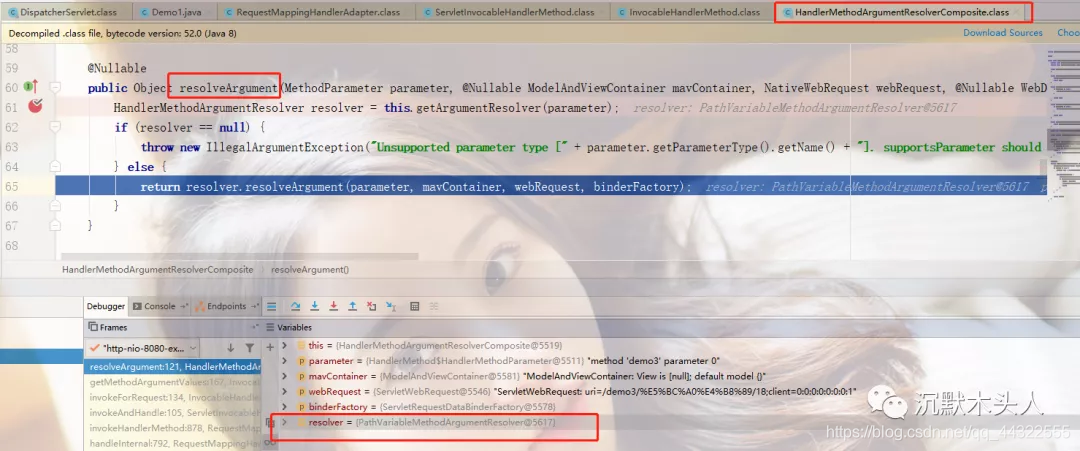Image resolution: width=1080 pixels, height=451 pixels.
Task: Open the RequestMappingHandlerAdapter.class tab
Action: (x=316, y=12)
